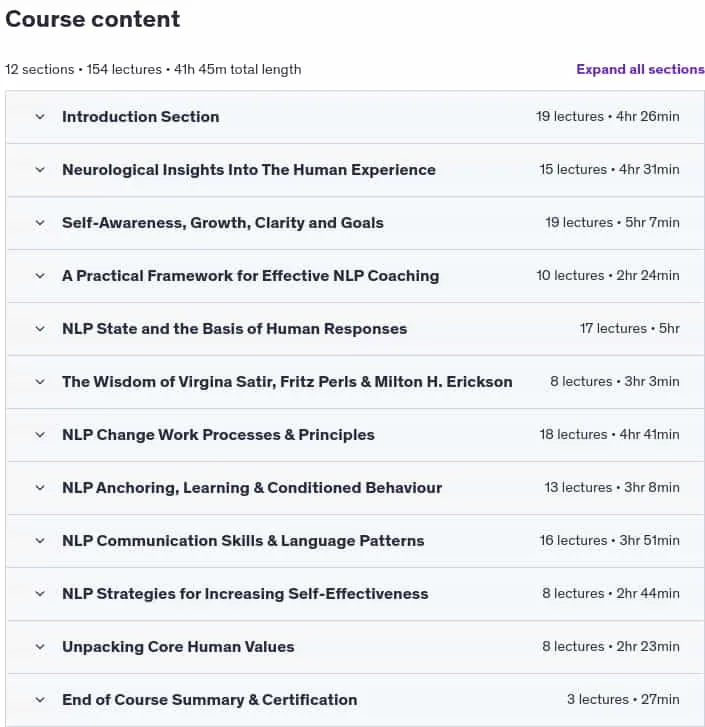Open chevron for NLP Anchoring, Learning & Conditioned Behaviour
Screen dimensions: 705x727
click(x=40, y=488)
